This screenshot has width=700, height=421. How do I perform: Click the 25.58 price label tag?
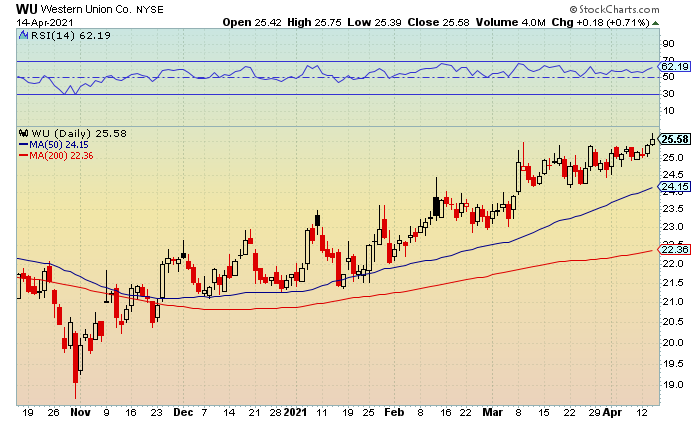(x=675, y=139)
